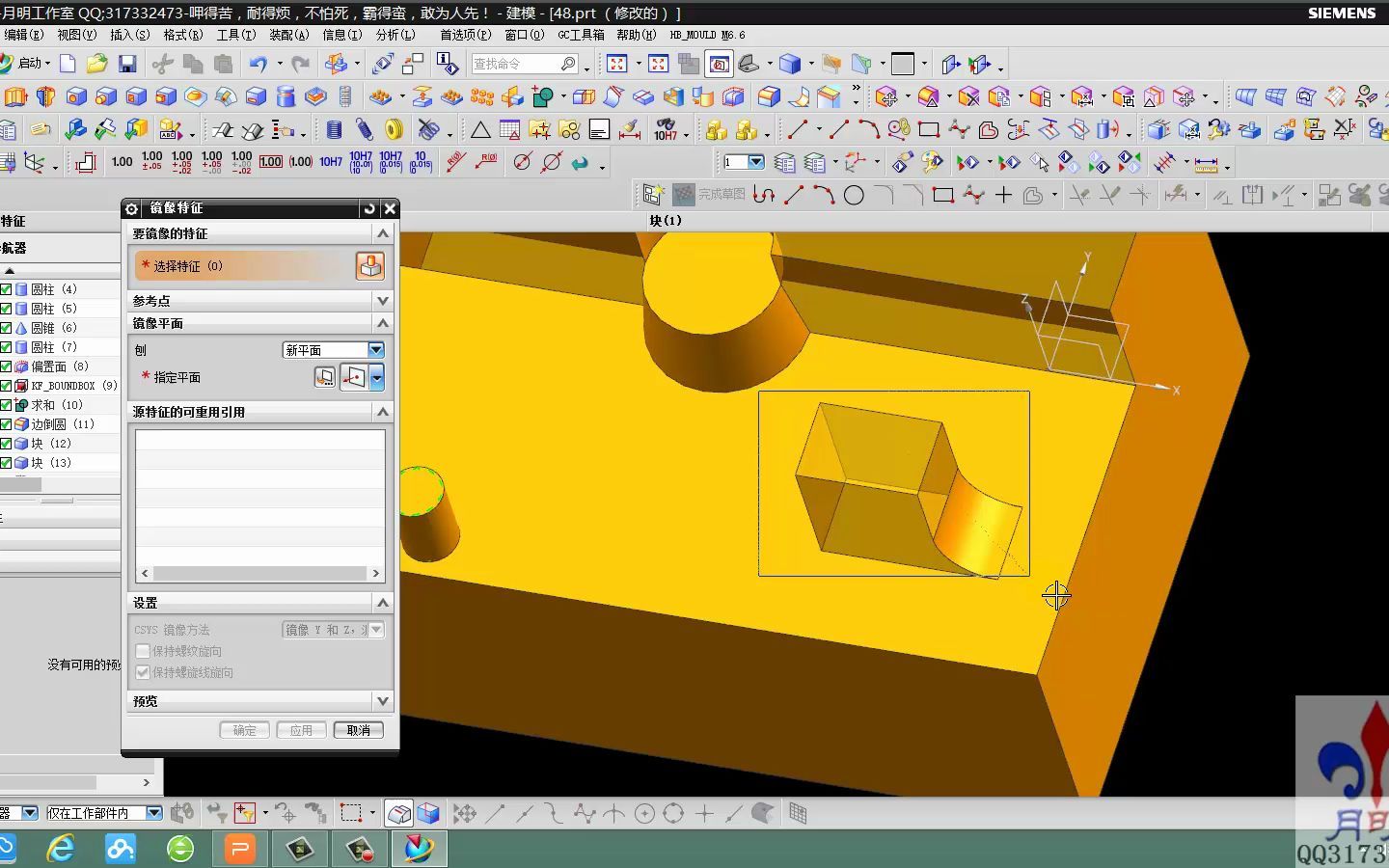Toggle the 圆锥 (6) feature checkbox
This screenshot has height=868, width=1389.
[x=6, y=328]
